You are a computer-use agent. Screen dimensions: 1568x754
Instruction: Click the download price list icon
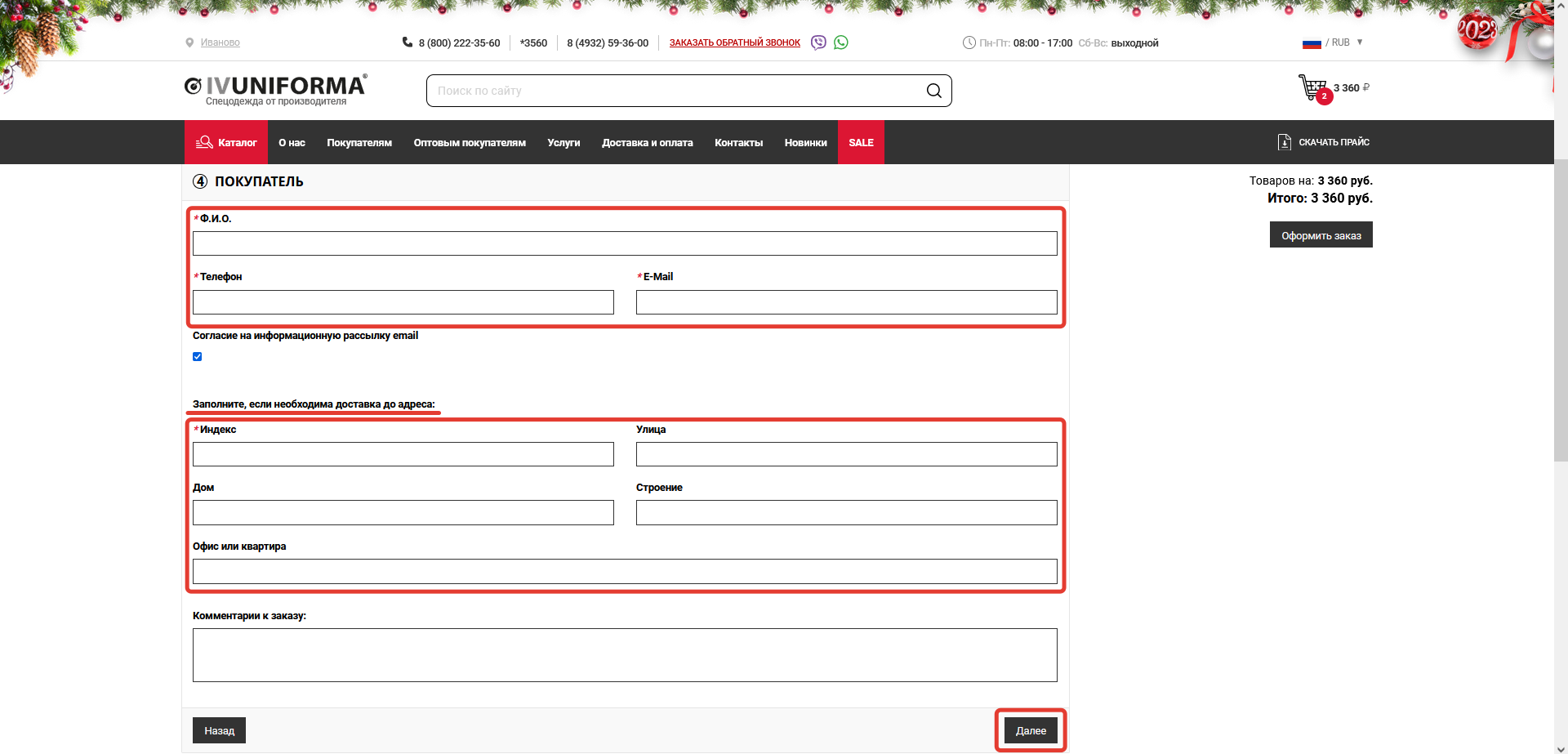tap(1285, 142)
